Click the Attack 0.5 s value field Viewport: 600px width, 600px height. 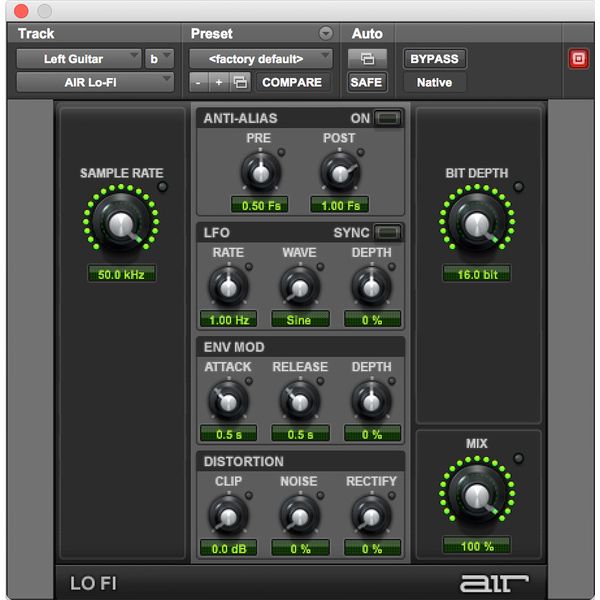coord(228,434)
